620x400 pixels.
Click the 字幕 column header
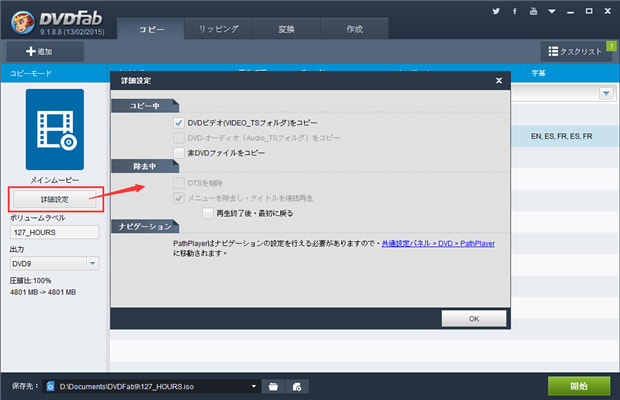coord(538,73)
